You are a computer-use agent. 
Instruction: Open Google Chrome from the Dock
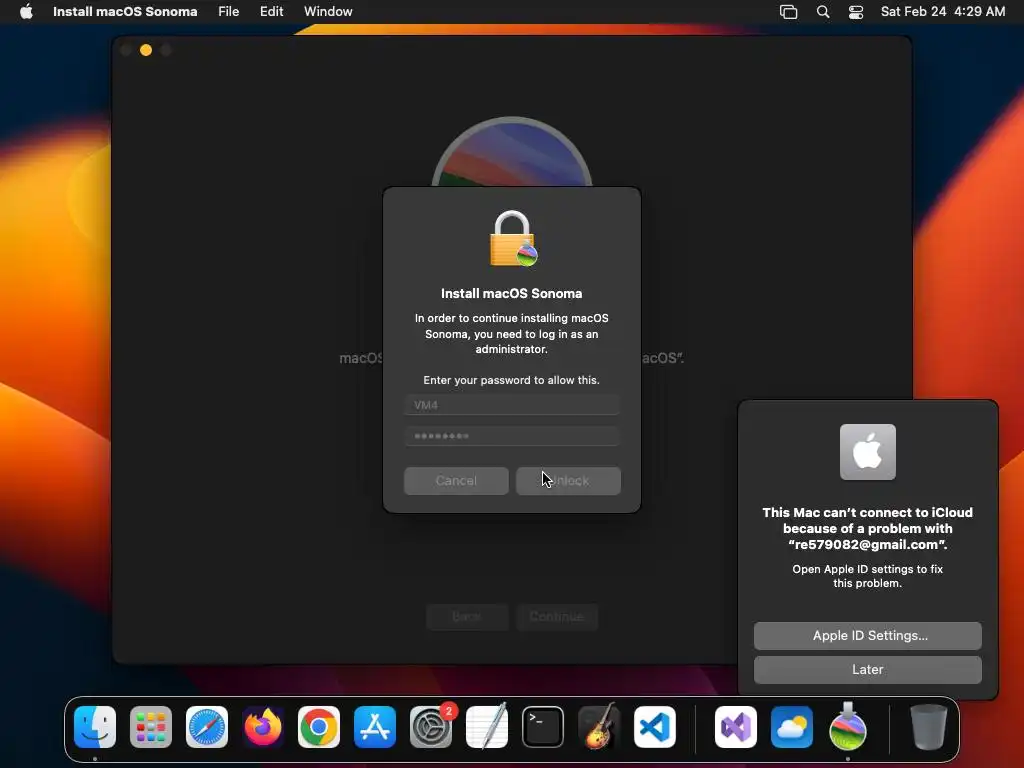click(x=319, y=727)
